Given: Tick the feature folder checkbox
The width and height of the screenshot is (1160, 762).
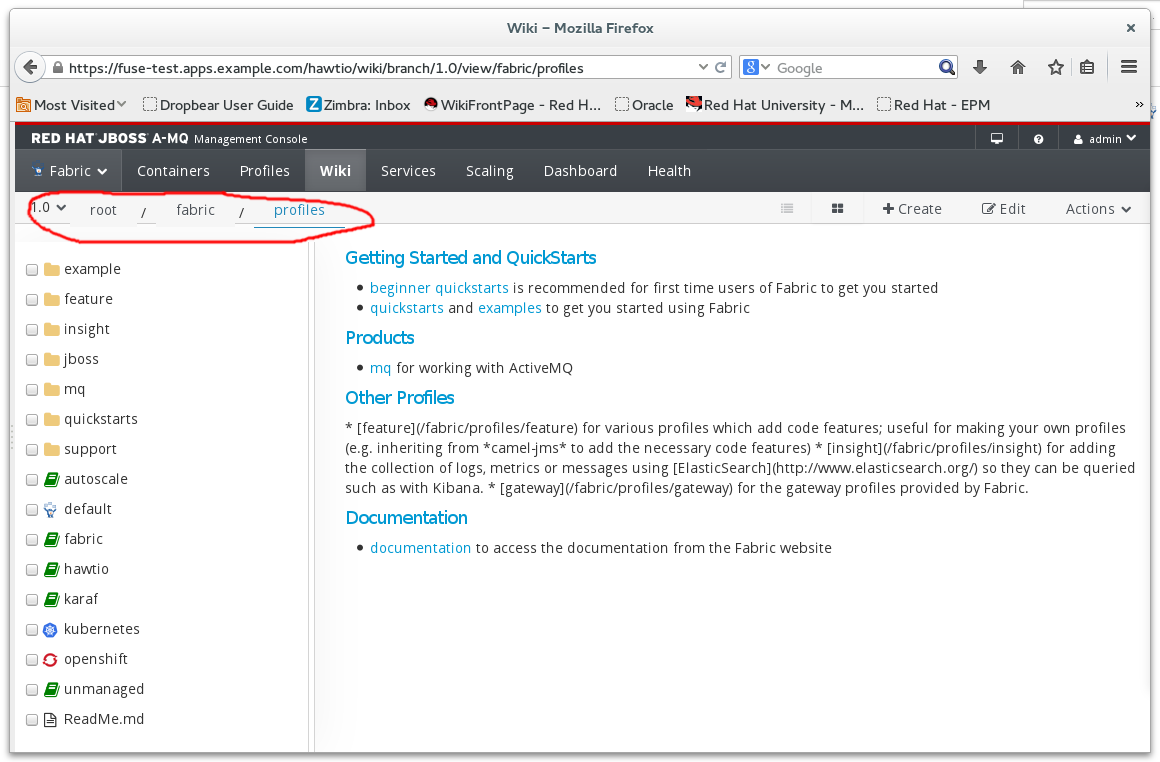Looking at the screenshot, I should pos(32,300).
